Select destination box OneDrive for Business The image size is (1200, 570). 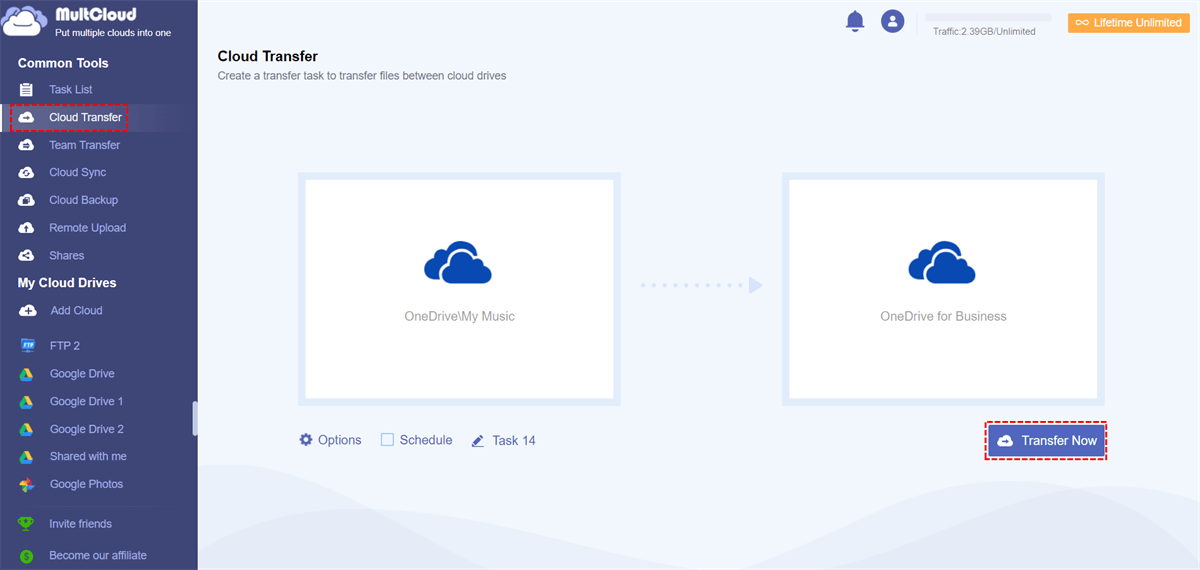click(x=943, y=289)
